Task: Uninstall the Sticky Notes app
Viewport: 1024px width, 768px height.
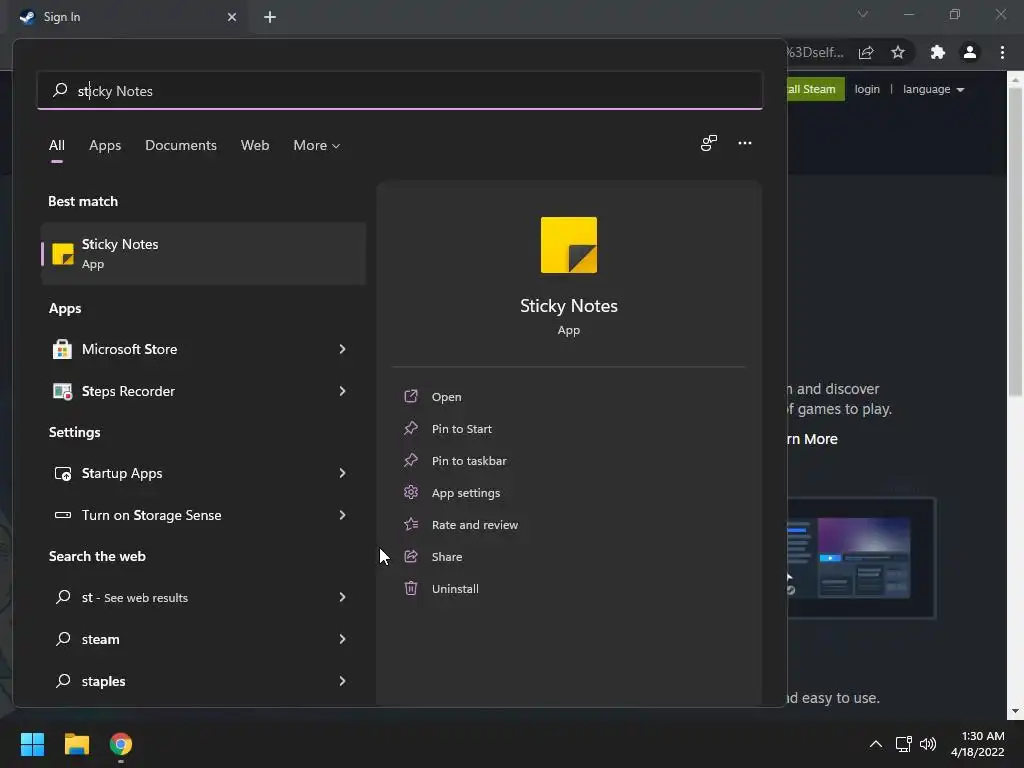Action: point(455,588)
